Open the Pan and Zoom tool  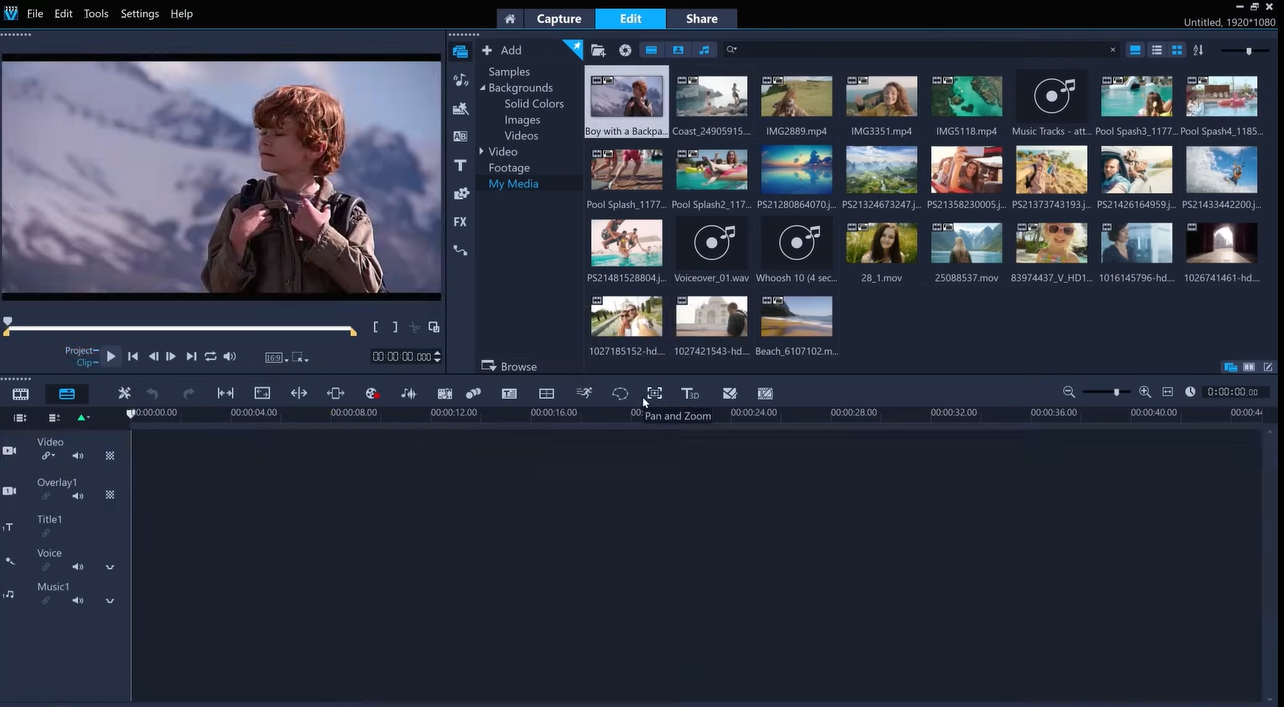tap(654, 393)
